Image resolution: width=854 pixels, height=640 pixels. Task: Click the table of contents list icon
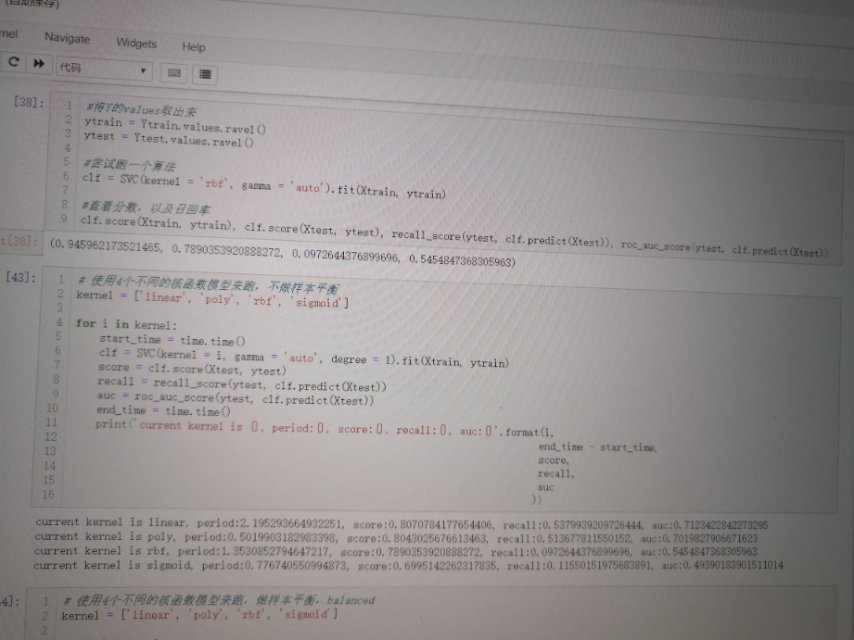205,74
